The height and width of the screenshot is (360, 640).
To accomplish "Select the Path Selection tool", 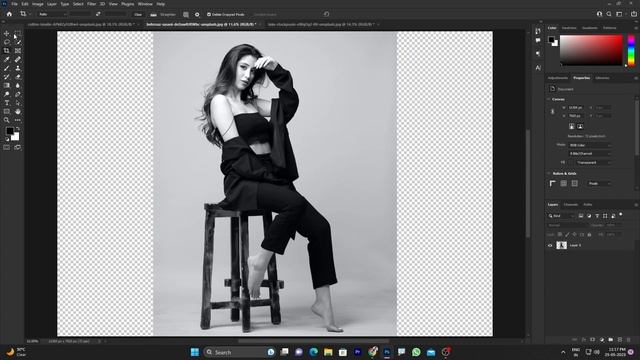I will pos(18,103).
